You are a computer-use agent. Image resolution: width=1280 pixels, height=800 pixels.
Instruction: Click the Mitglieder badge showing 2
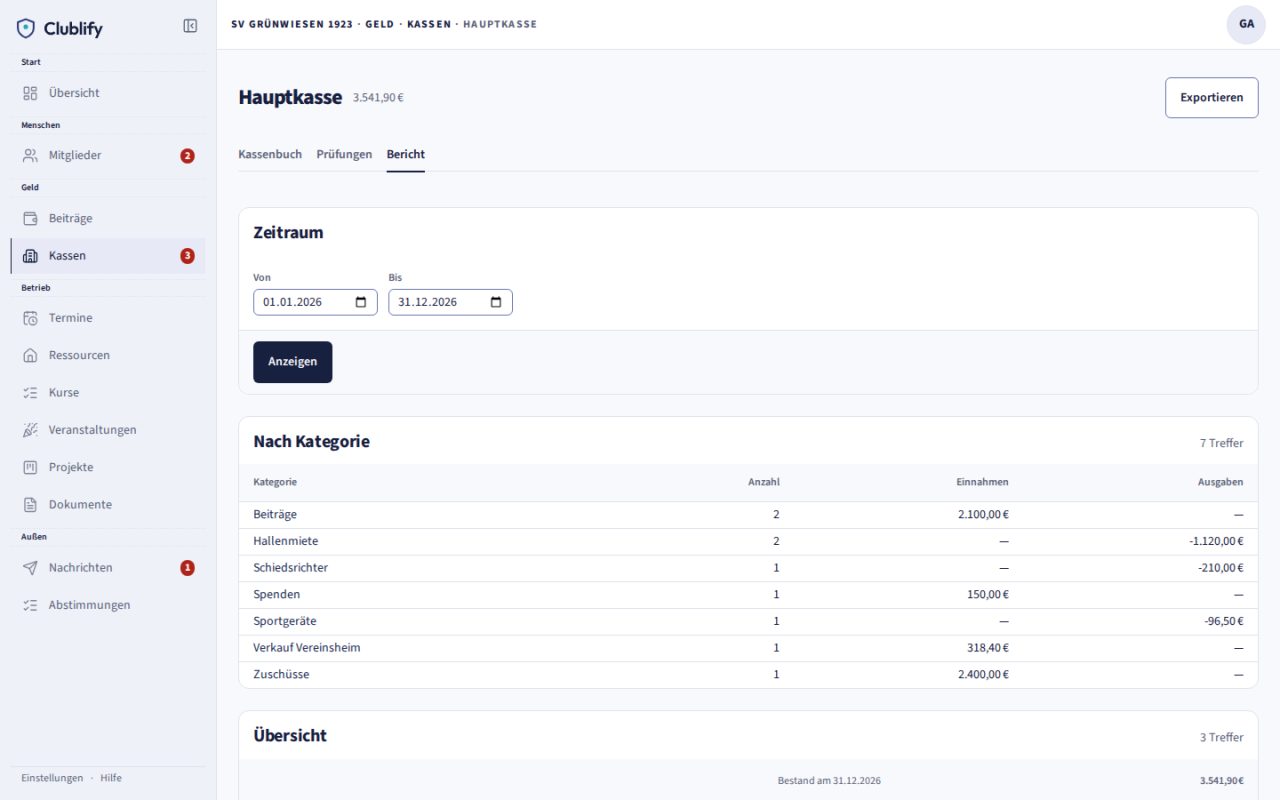[x=187, y=156]
